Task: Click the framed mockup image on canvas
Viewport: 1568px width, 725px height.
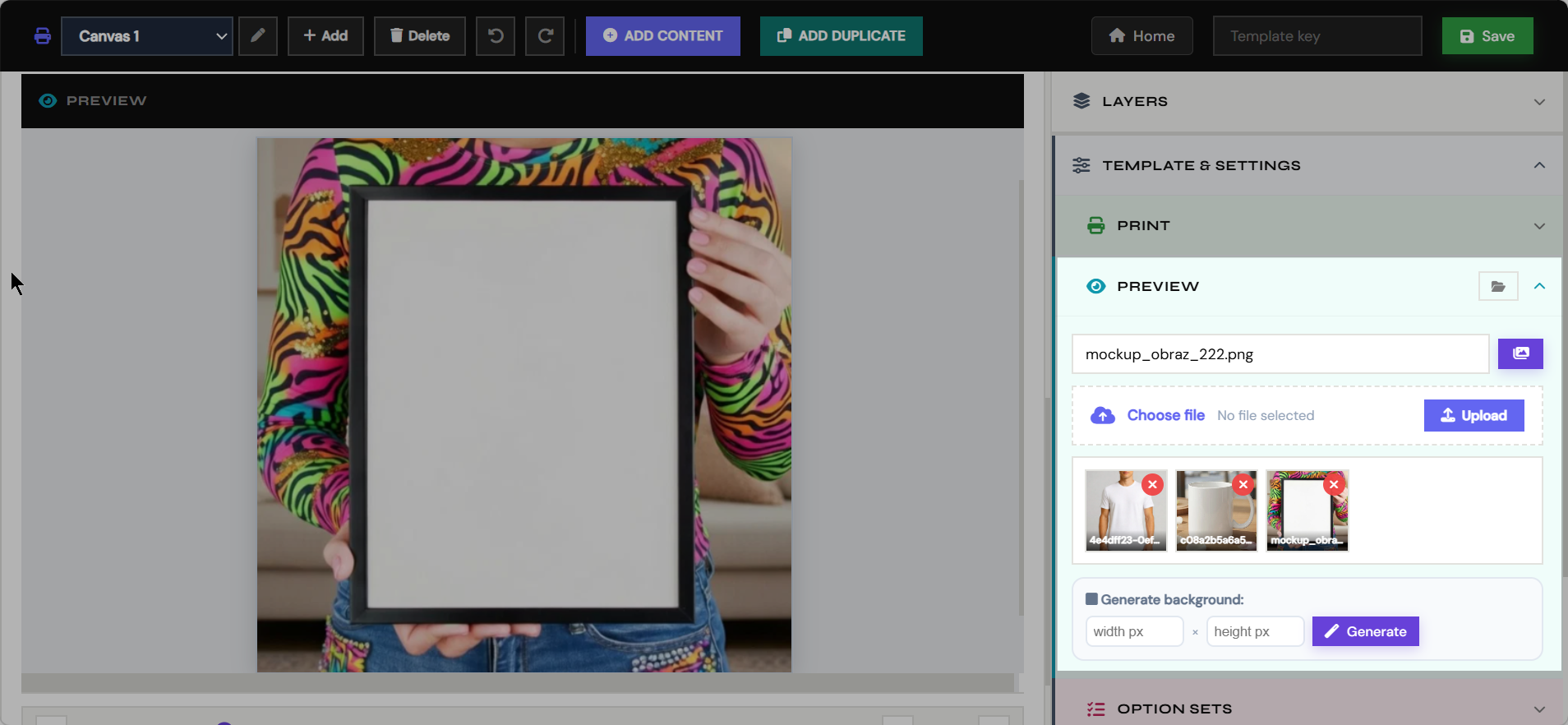Action: pos(524,405)
